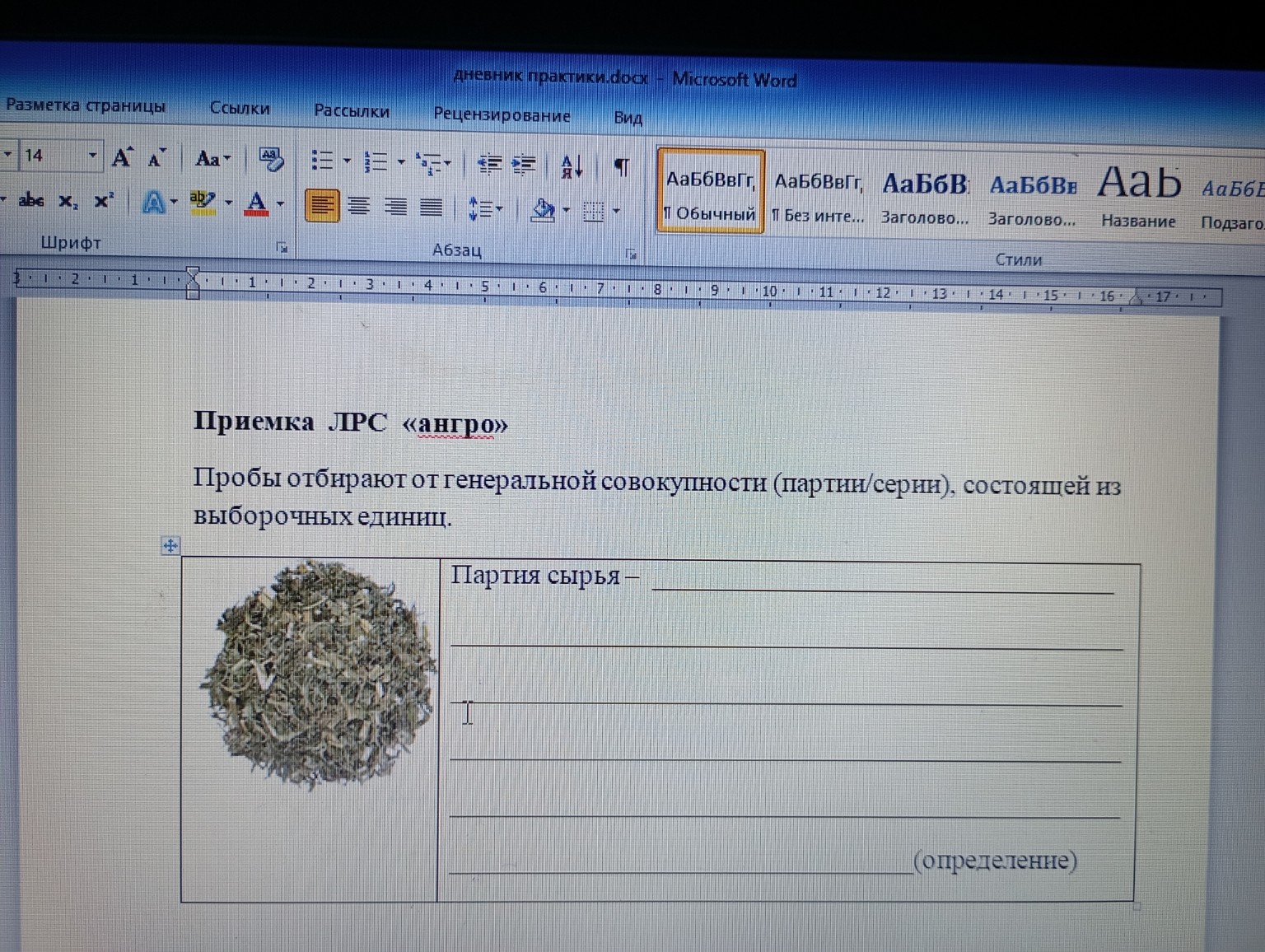The image size is (1265, 952).
Task: Apply subscript to text
Action: (68, 200)
